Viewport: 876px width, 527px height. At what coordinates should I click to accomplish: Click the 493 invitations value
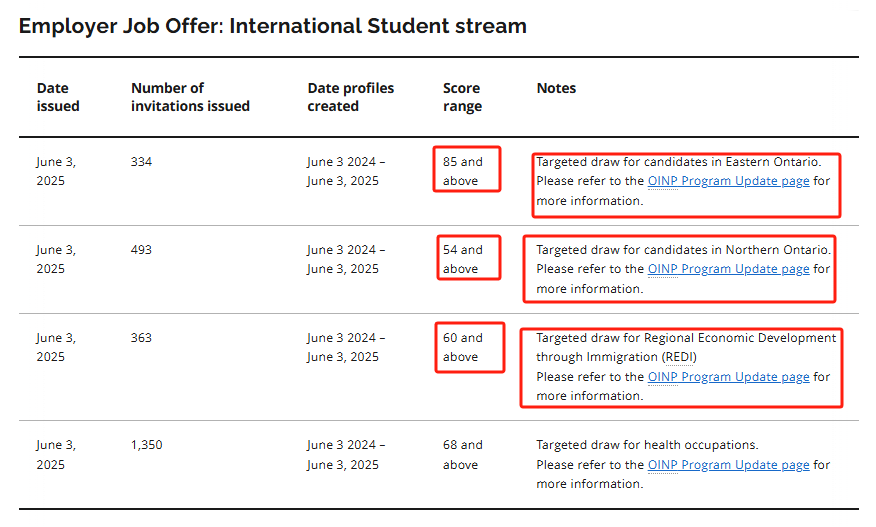point(141,249)
